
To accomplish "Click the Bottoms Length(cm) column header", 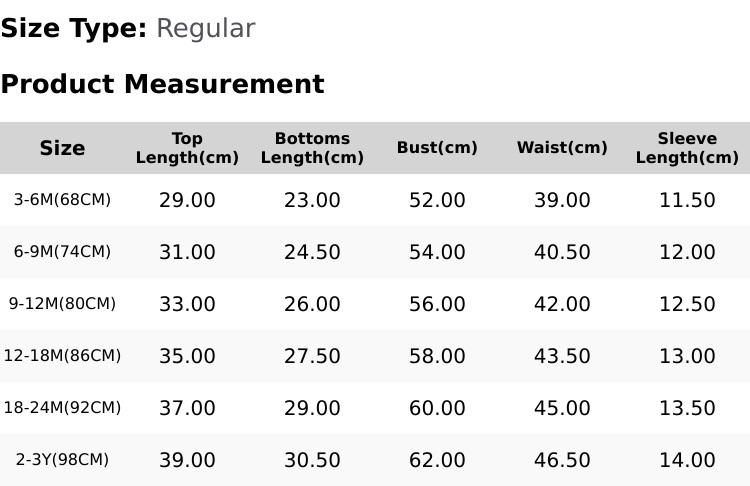I will pyautogui.click(x=312, y=148).
